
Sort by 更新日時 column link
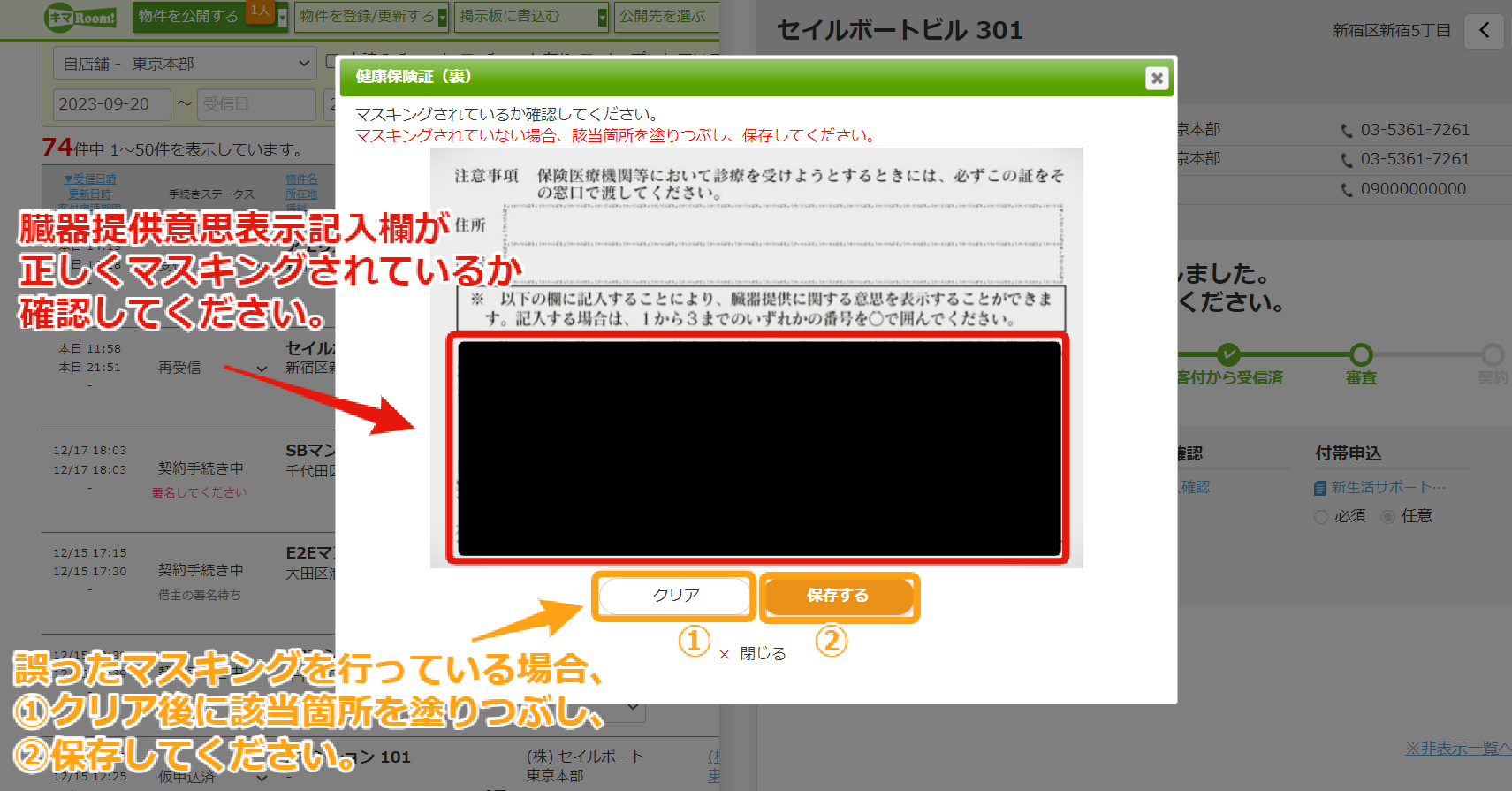(90, 194)
